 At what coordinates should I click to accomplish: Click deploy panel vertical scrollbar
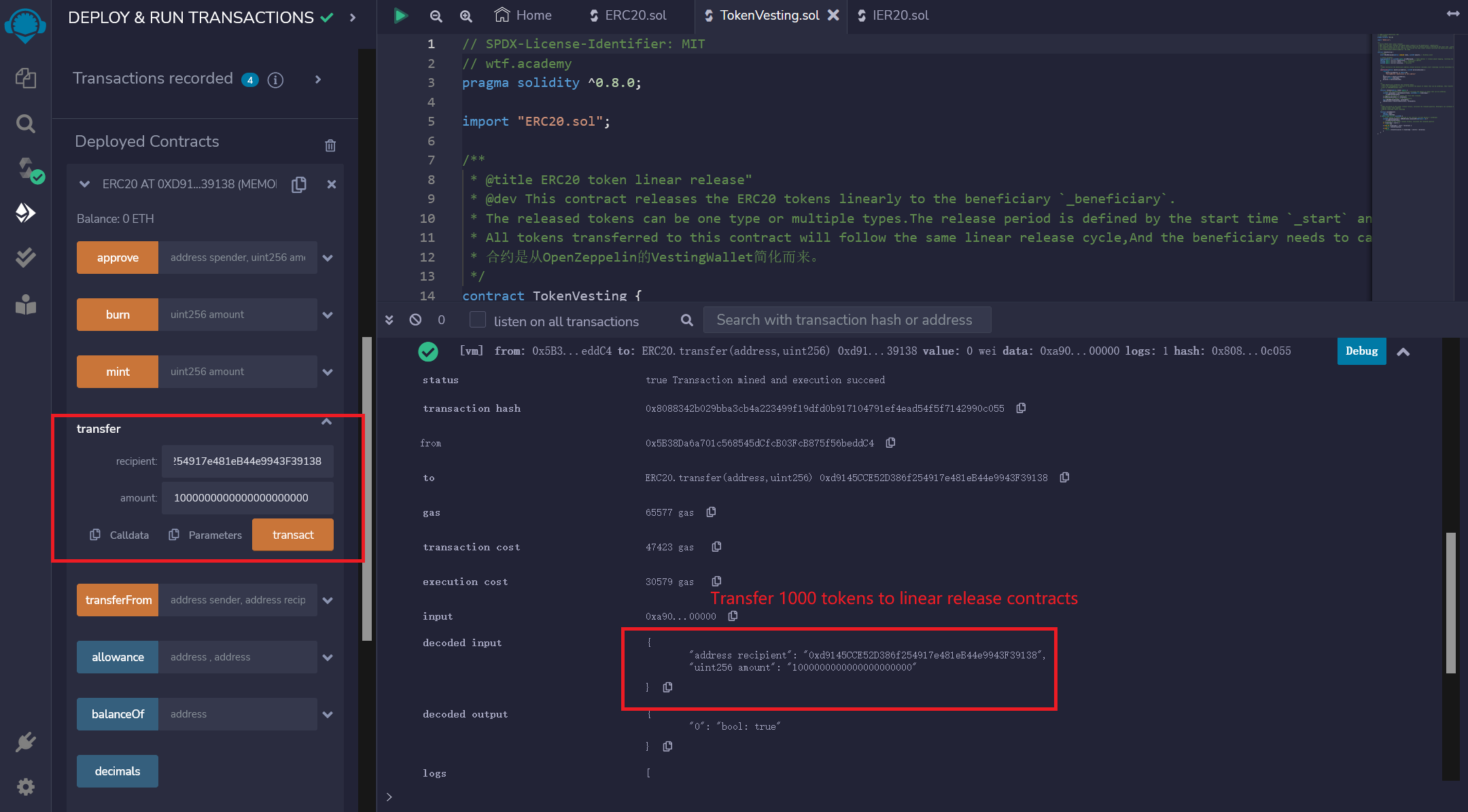367,489
